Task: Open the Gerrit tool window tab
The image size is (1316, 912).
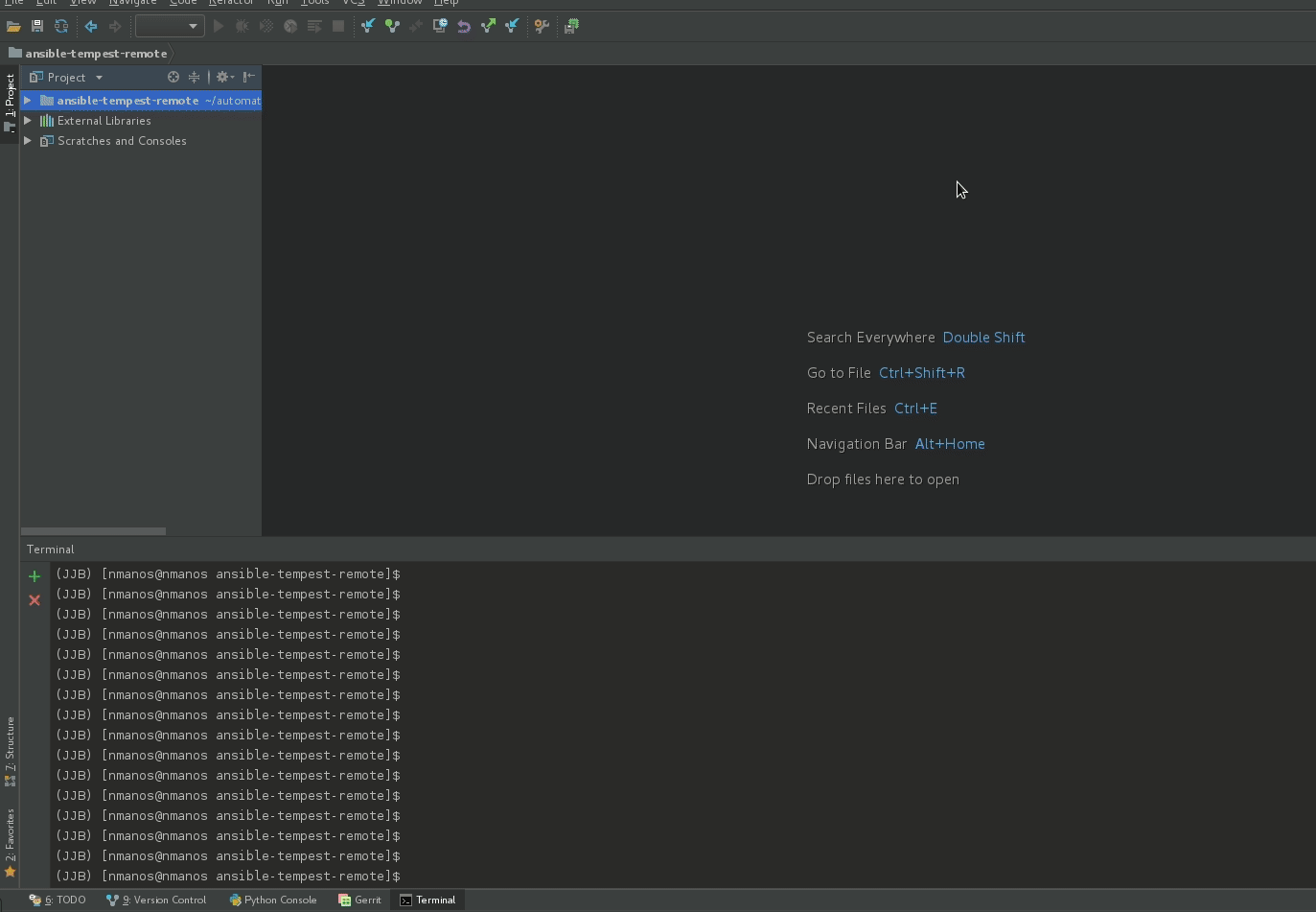Action: [x=359, y=900]
